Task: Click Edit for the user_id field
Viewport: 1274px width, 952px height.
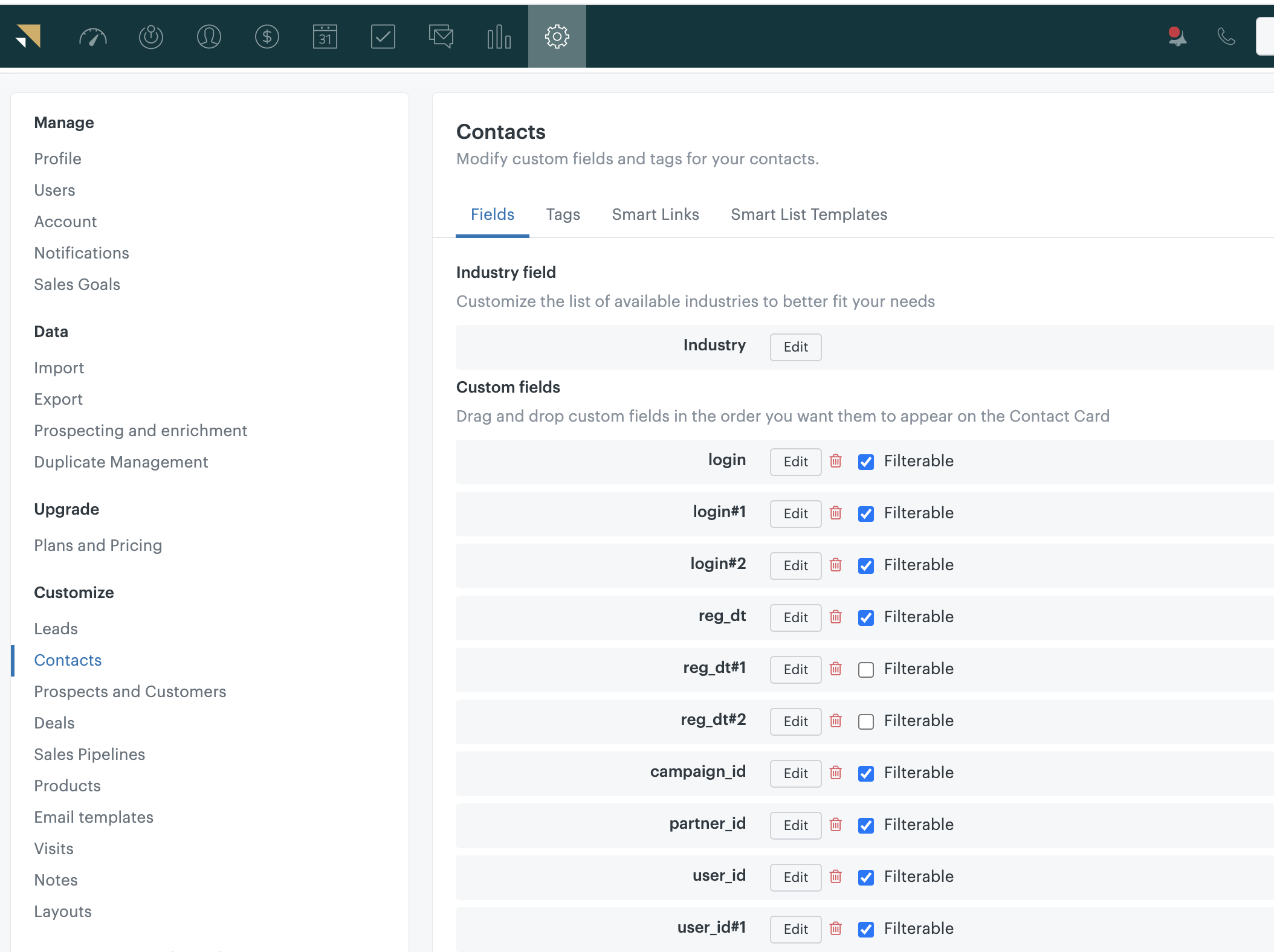Action: point(795,877)
